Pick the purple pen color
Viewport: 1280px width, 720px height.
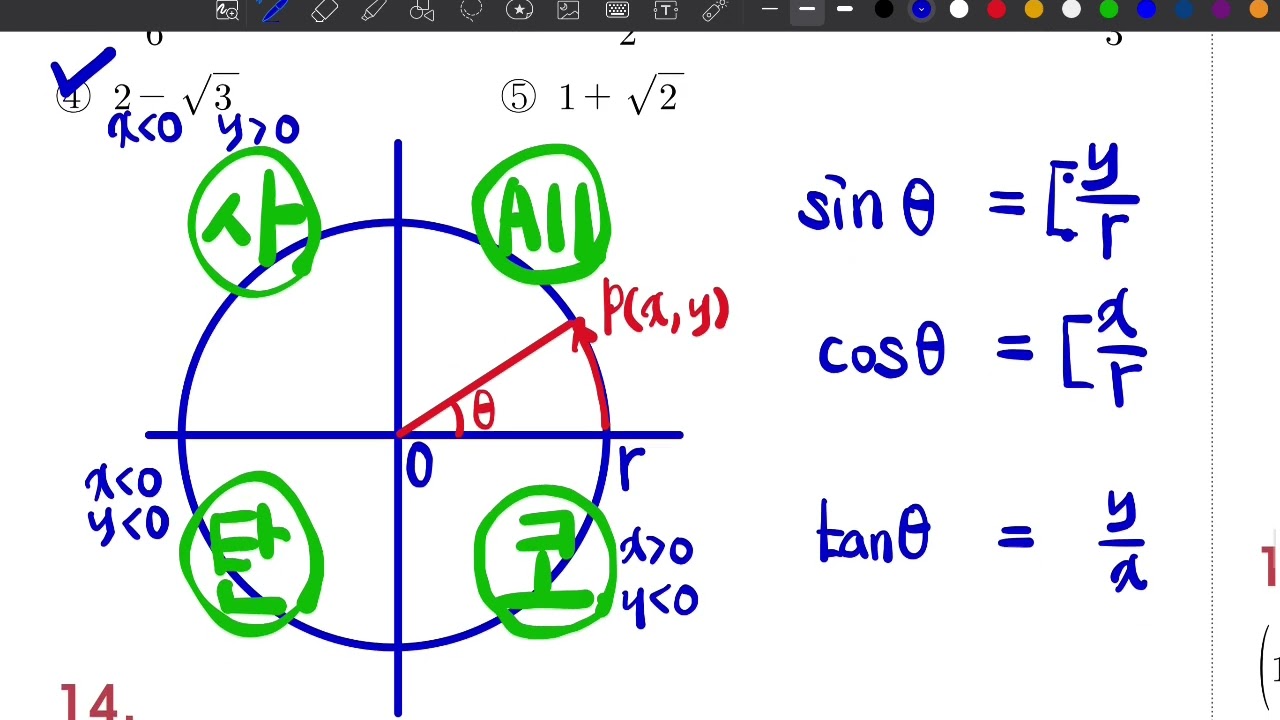click(1221, 10)
